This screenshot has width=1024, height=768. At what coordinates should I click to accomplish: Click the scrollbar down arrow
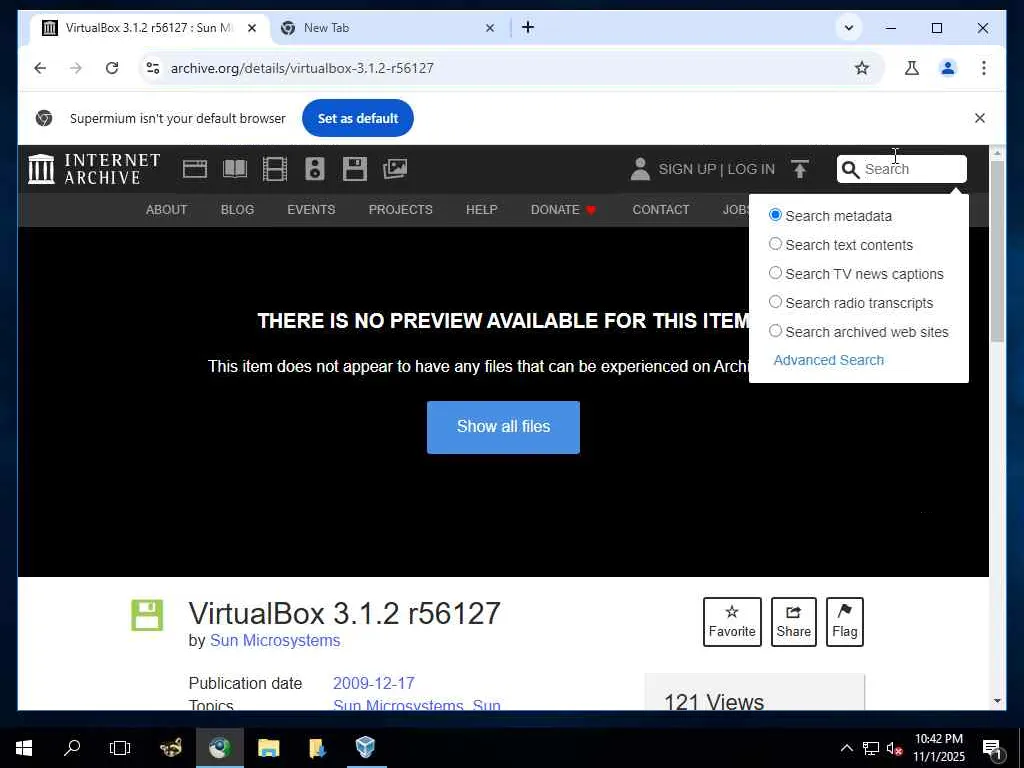997,701
